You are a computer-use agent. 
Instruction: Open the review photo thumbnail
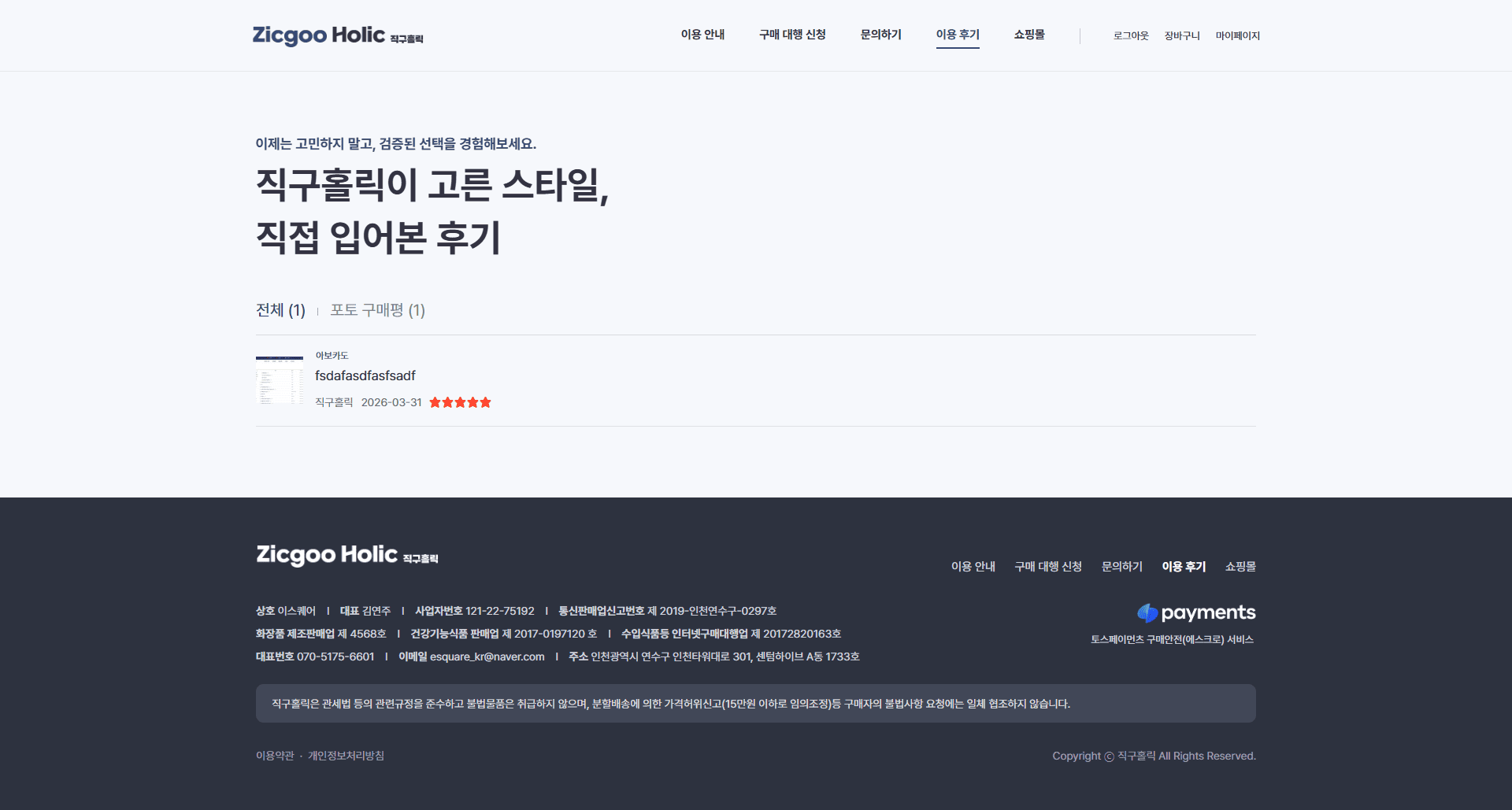coord(280,380)
